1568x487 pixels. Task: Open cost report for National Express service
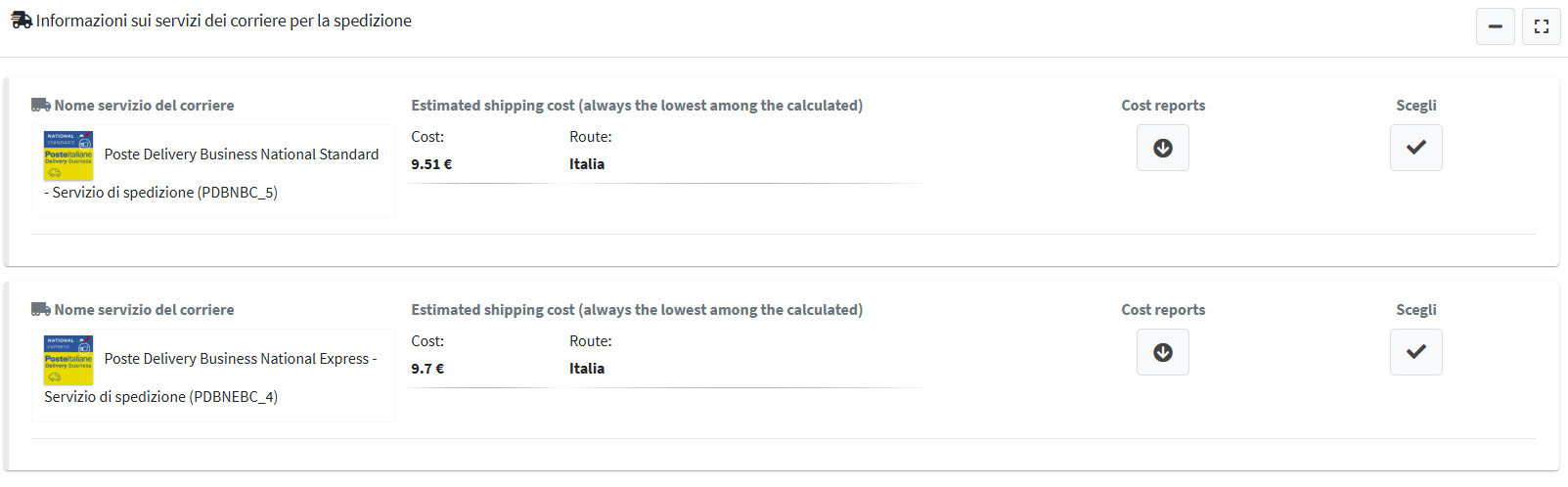coord(1163,352)
